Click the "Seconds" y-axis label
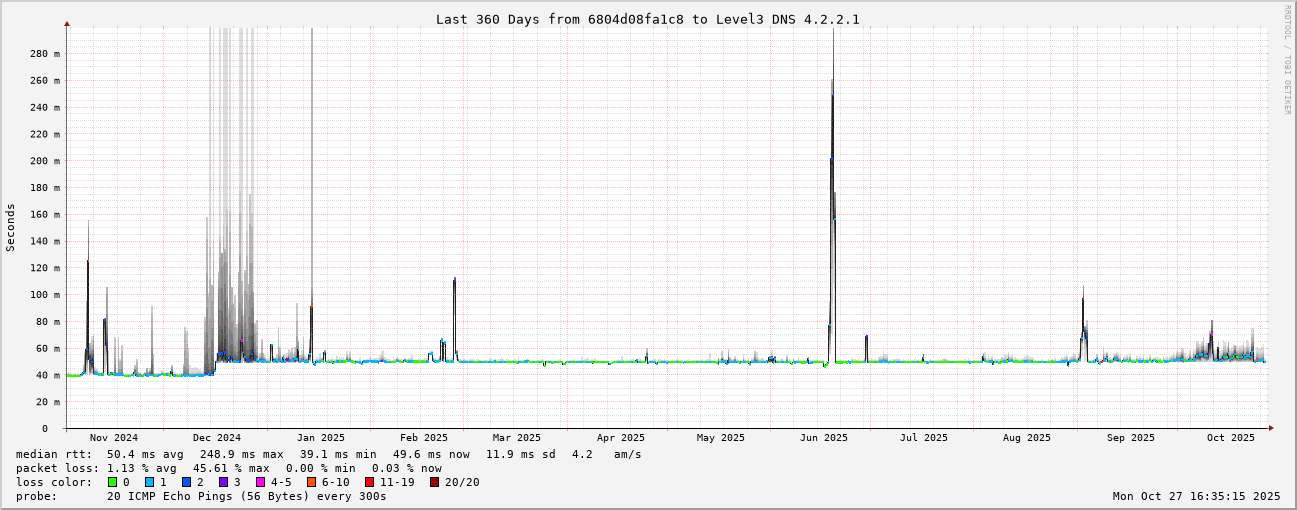Image resolution: width=1297 pixels, height=510 pixels. [x=11, y=227]
